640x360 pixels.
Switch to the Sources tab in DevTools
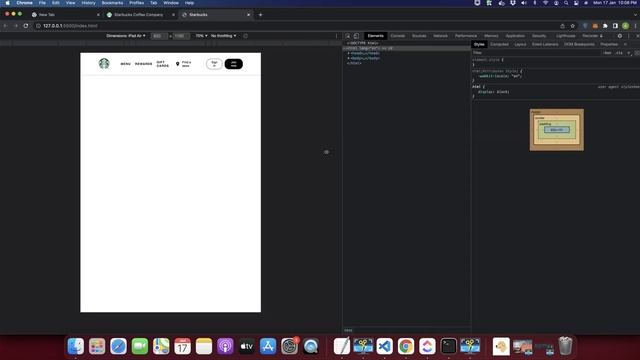coord(419,36)
